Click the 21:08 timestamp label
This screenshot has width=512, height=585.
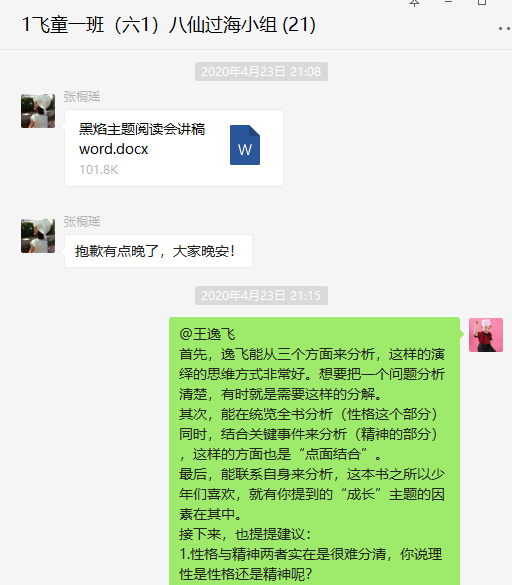(261, 72)
